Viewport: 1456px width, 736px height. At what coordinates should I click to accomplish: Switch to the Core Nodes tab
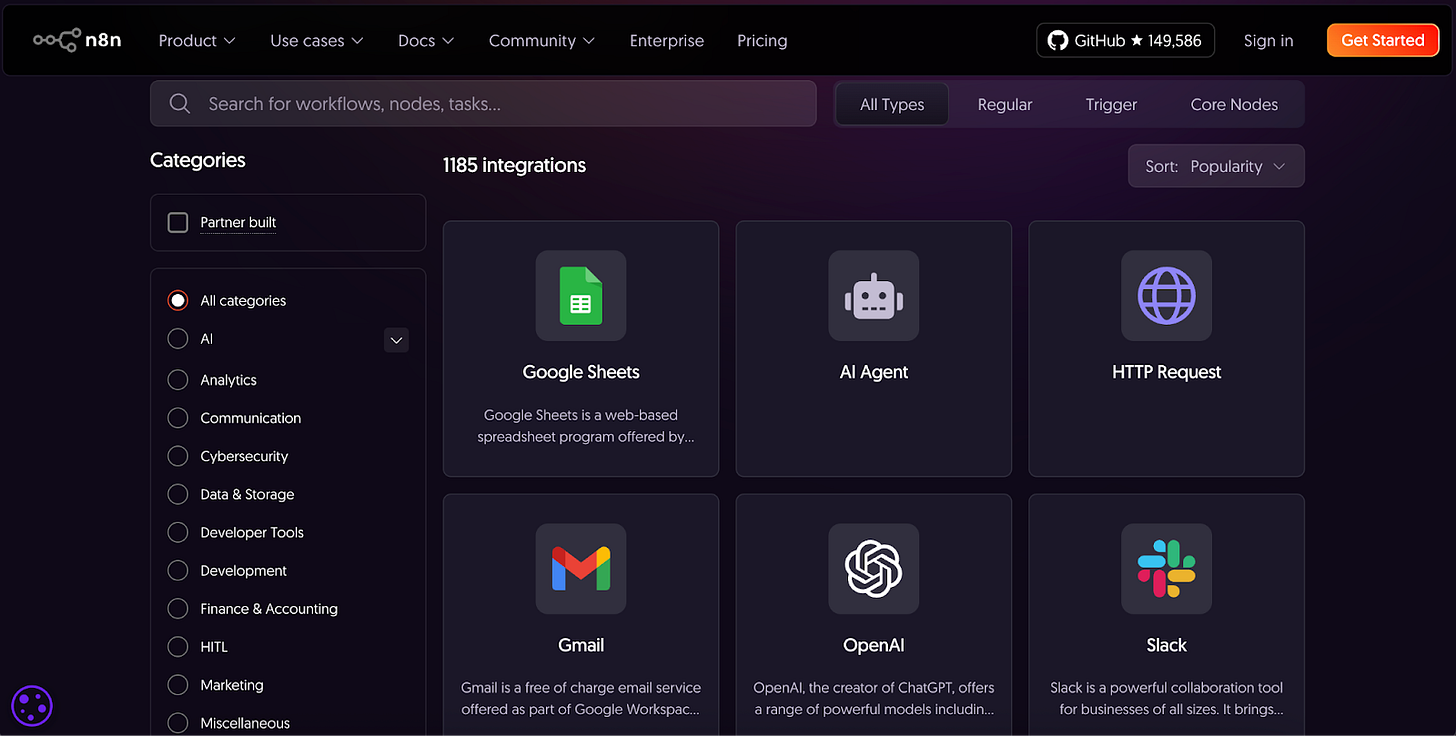coord(1234,104)
